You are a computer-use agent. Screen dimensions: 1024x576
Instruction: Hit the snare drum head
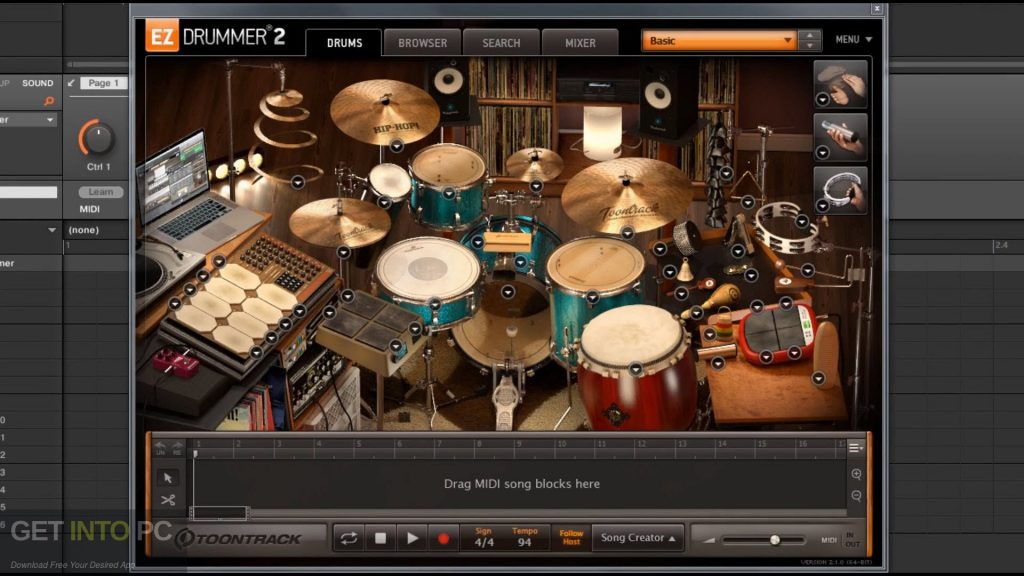point(428,269)
